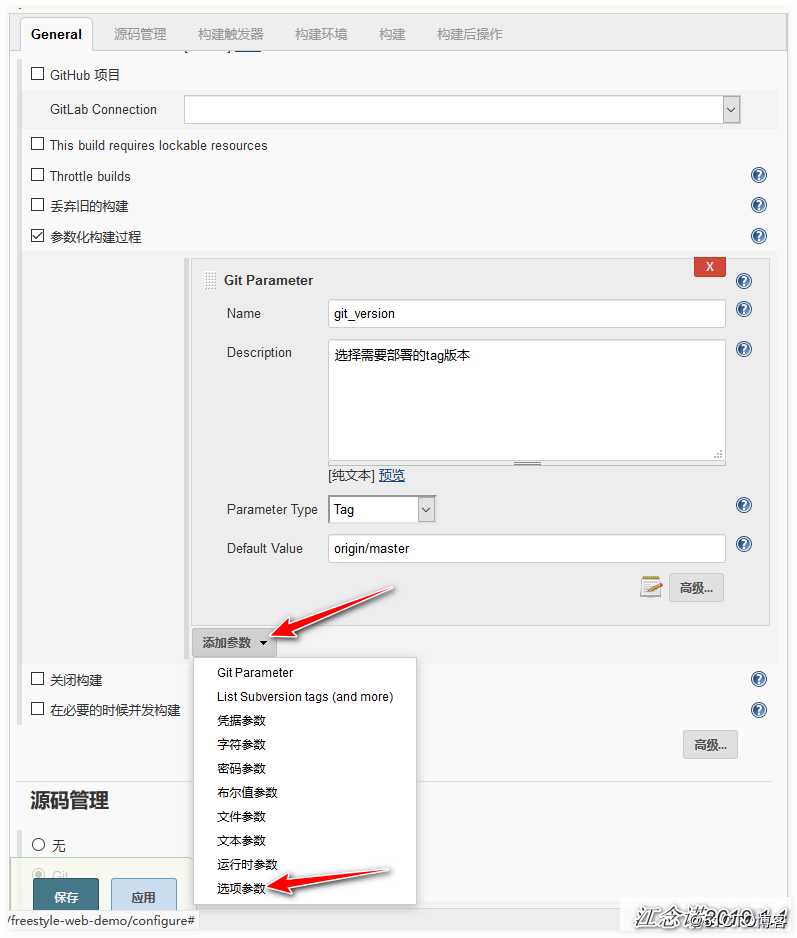
Task: Choose 字符参数 menu item
Action: (x=305, y=745)
